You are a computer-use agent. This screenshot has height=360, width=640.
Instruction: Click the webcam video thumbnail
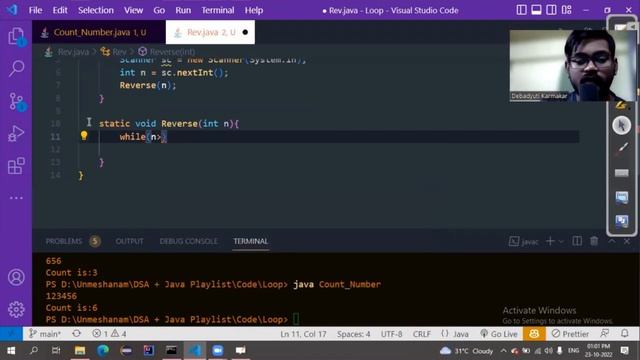pos(572,65)
